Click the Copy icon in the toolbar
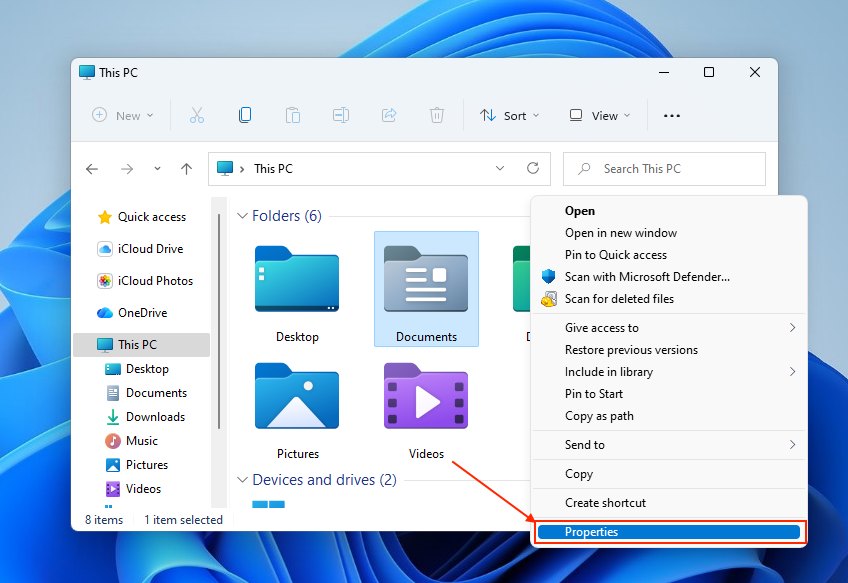848x583 pixels. pyautogui.click(x=245, y=115)
